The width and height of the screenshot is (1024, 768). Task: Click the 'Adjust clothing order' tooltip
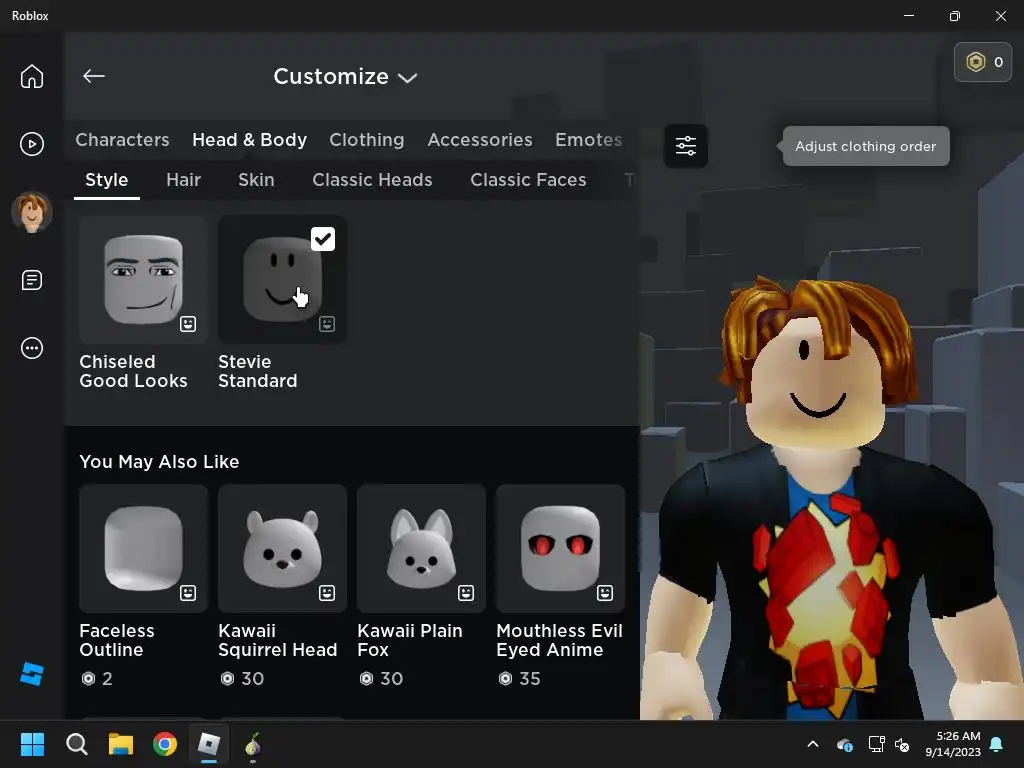pos(865,146)
